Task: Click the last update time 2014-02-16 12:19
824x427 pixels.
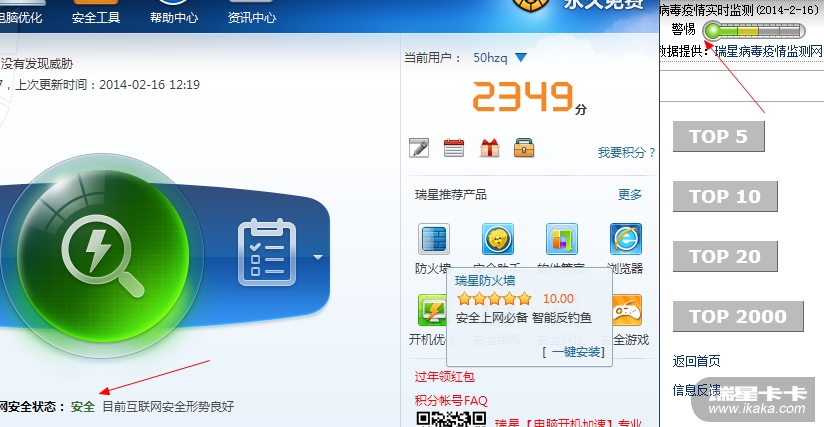Action: click(x=149, y=85)
